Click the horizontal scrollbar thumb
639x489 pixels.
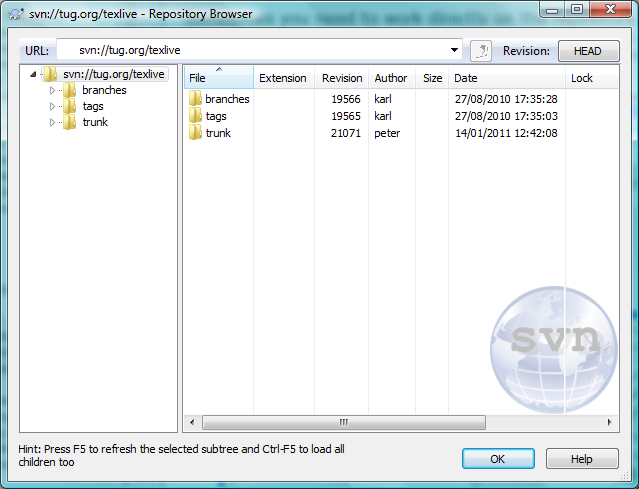344,422
